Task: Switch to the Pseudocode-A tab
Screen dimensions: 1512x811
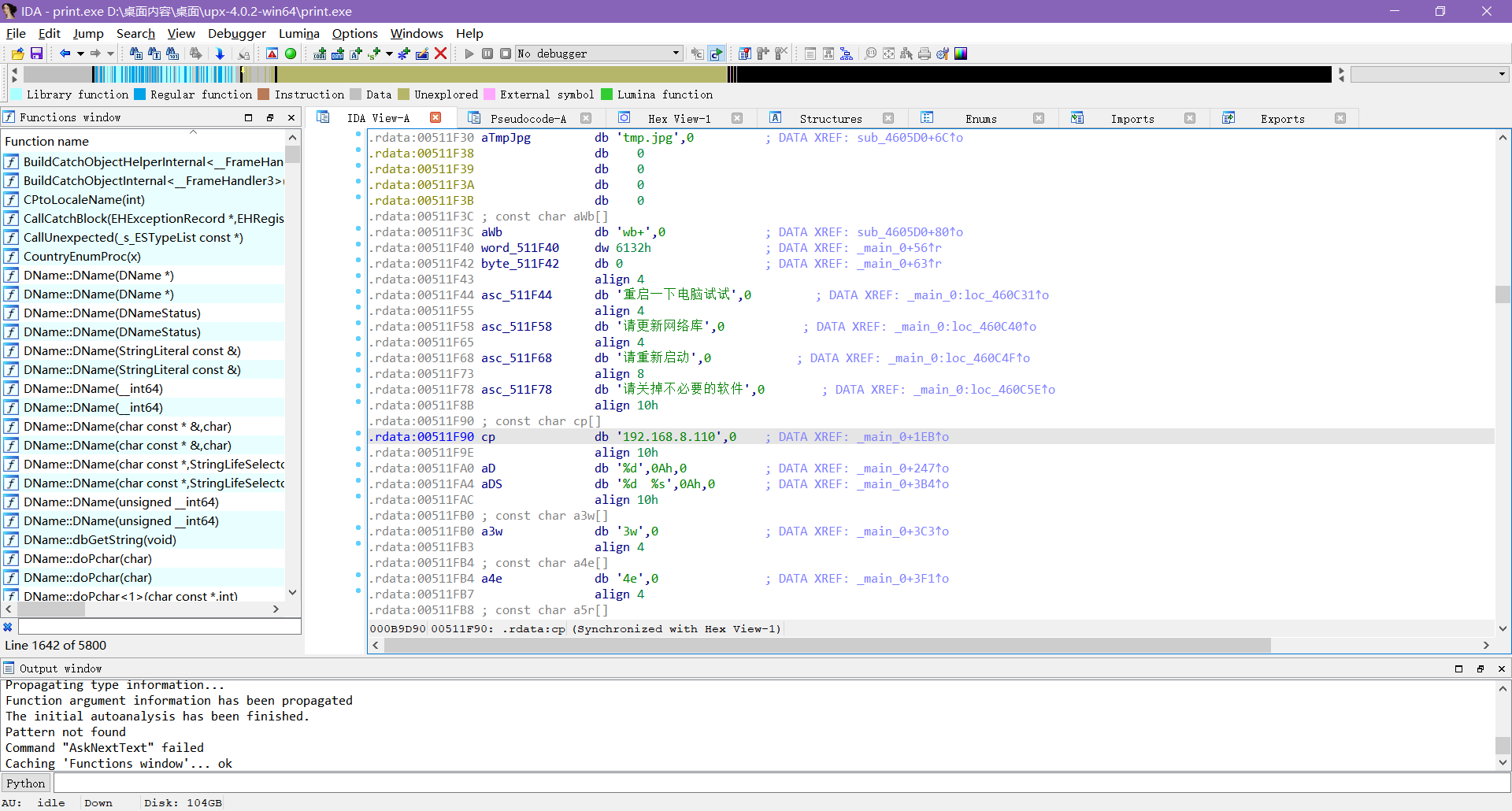Action: coord(528,118)
